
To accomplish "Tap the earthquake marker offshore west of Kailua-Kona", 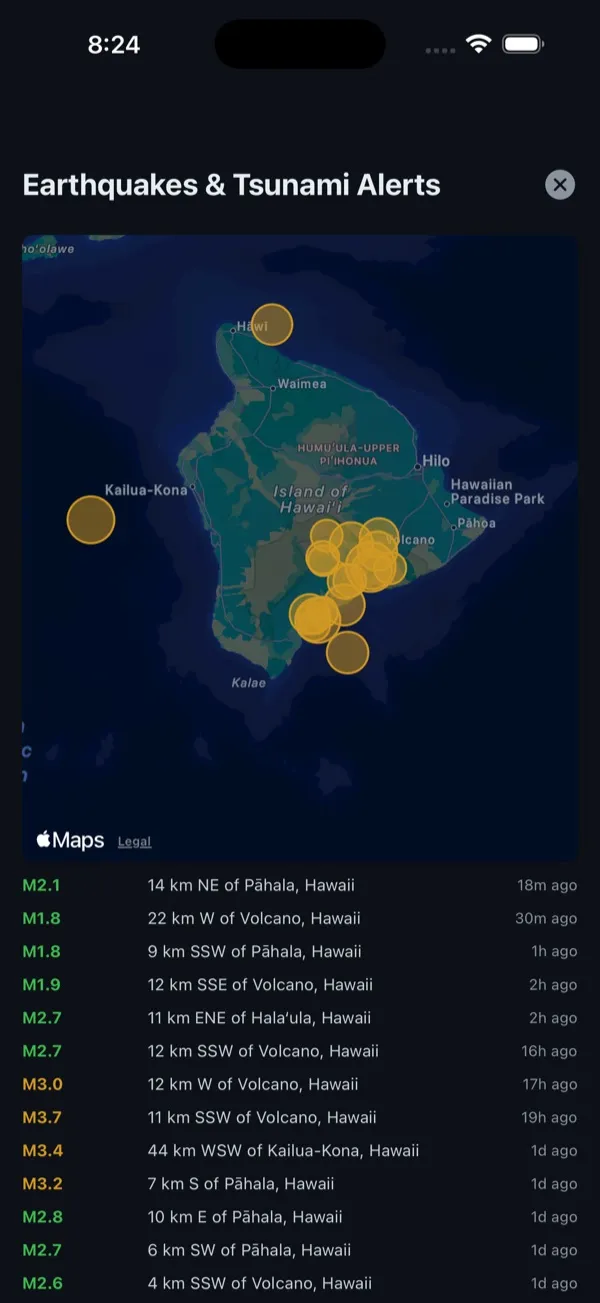I will tap(91, 519).
